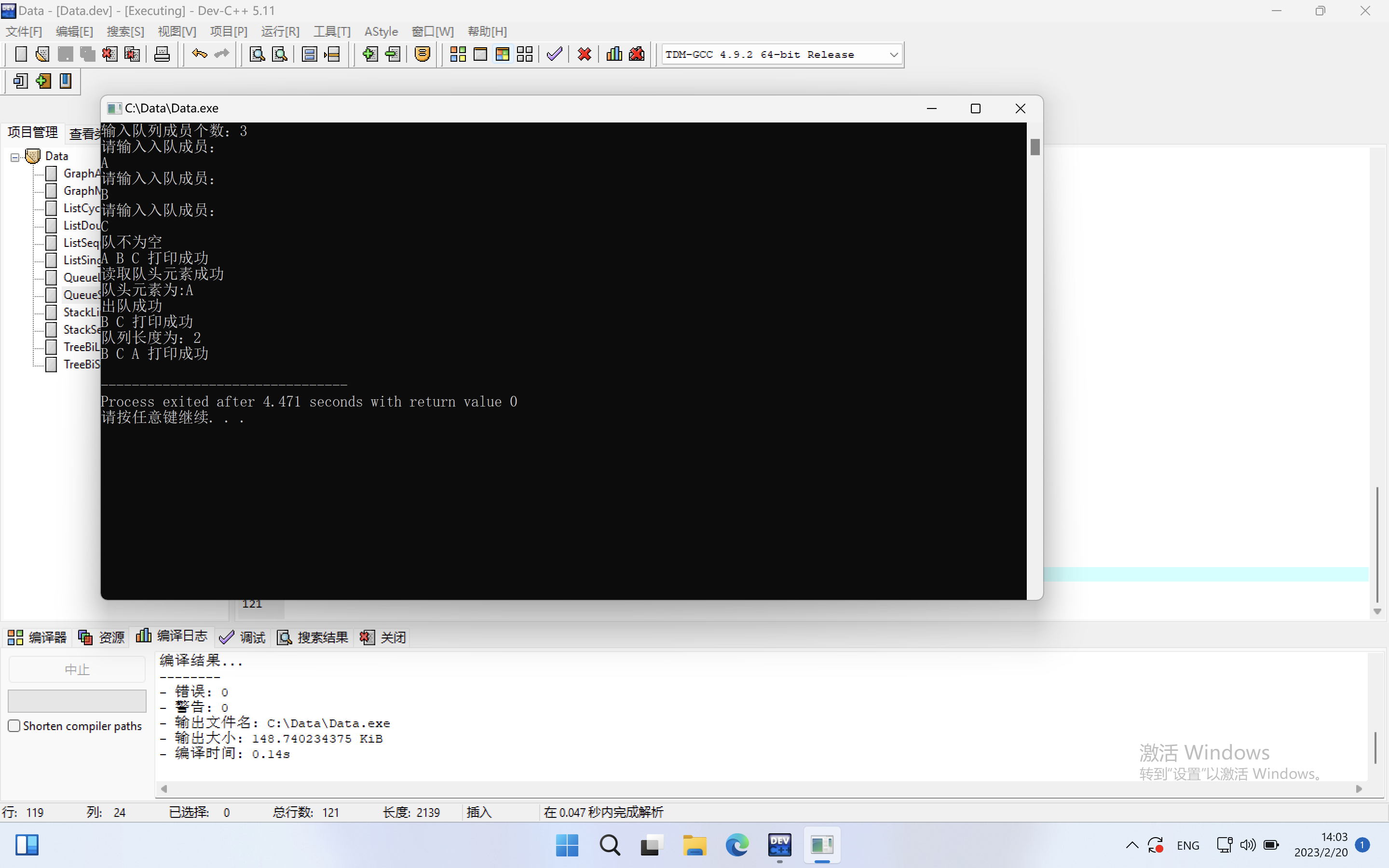Click the console window vertical scrollbar thumb

tap(1035, 148)
